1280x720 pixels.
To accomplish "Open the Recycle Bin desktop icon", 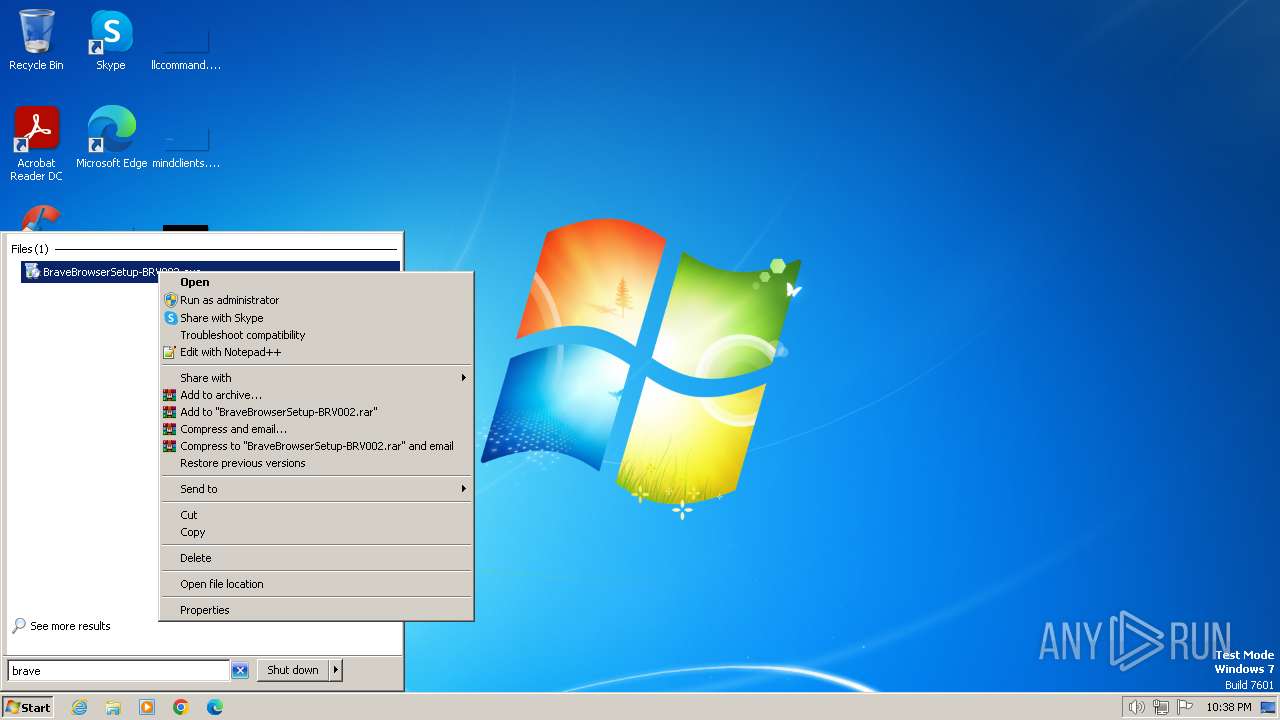I will (x=36, y=40).
